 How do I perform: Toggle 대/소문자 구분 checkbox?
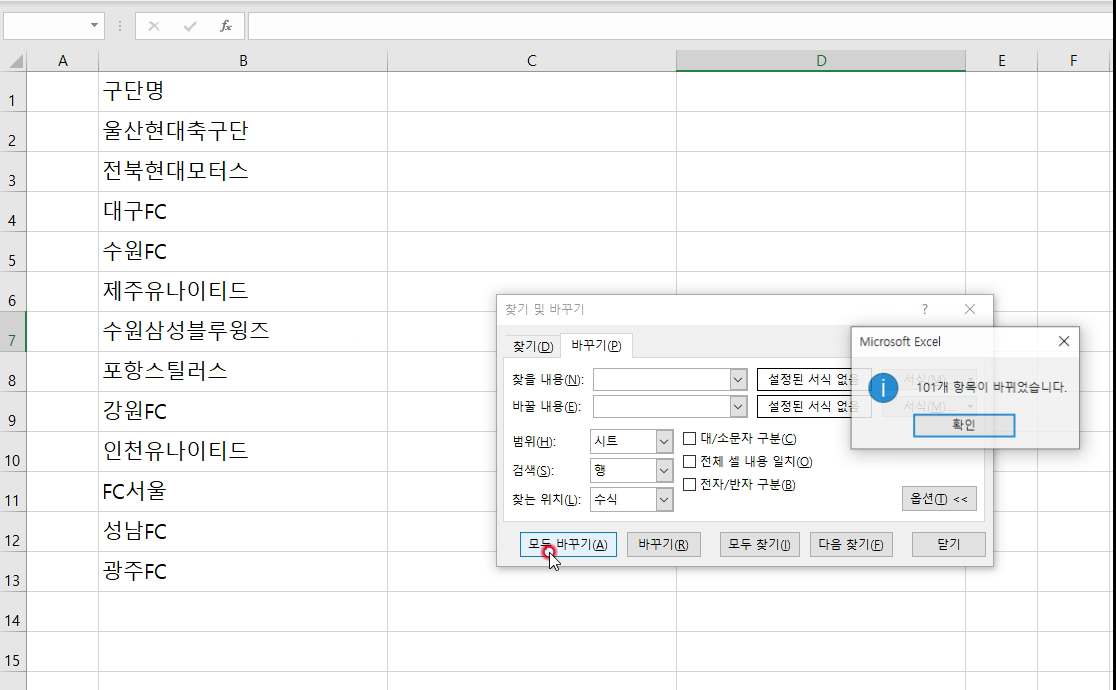pos(689,439)
